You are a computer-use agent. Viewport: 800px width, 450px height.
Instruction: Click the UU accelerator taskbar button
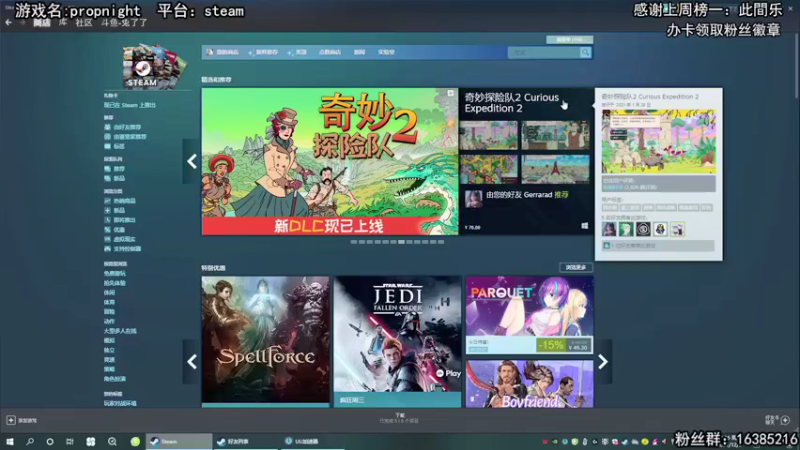[x=312, y=441]
